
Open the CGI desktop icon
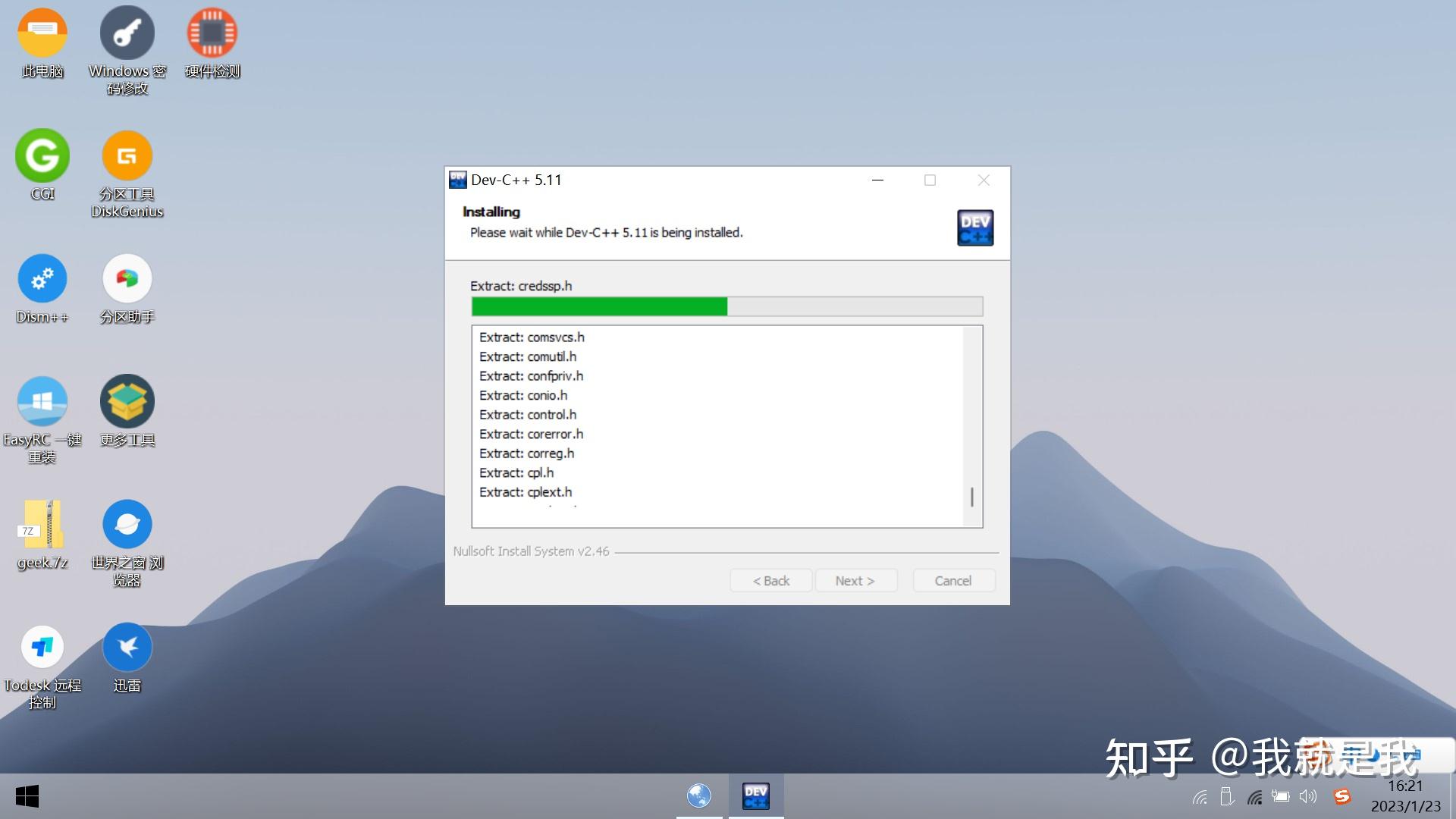[x=42, y=156]
